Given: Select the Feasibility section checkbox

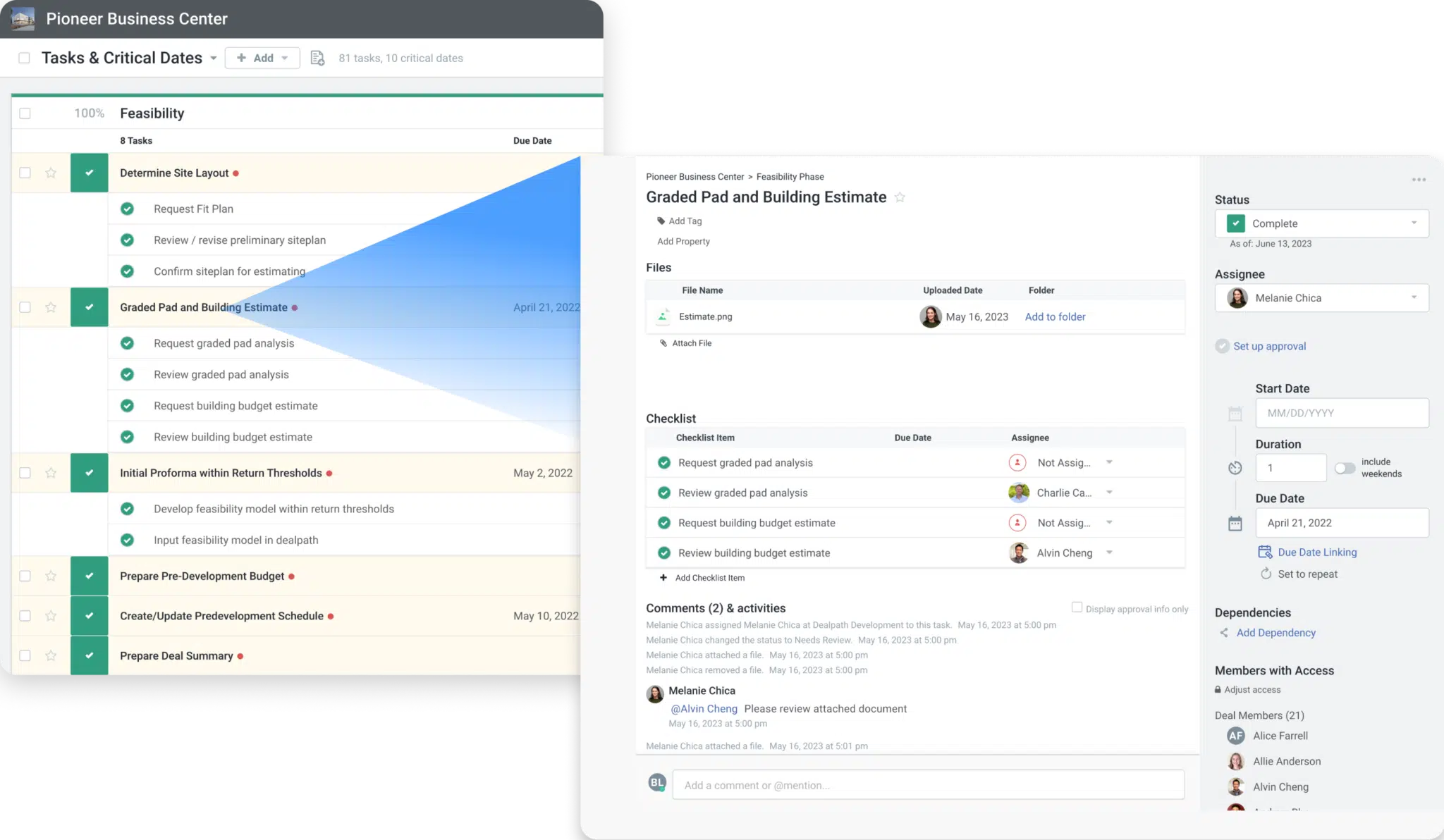Looking at the screenshot, I should [x=25, y=113].
